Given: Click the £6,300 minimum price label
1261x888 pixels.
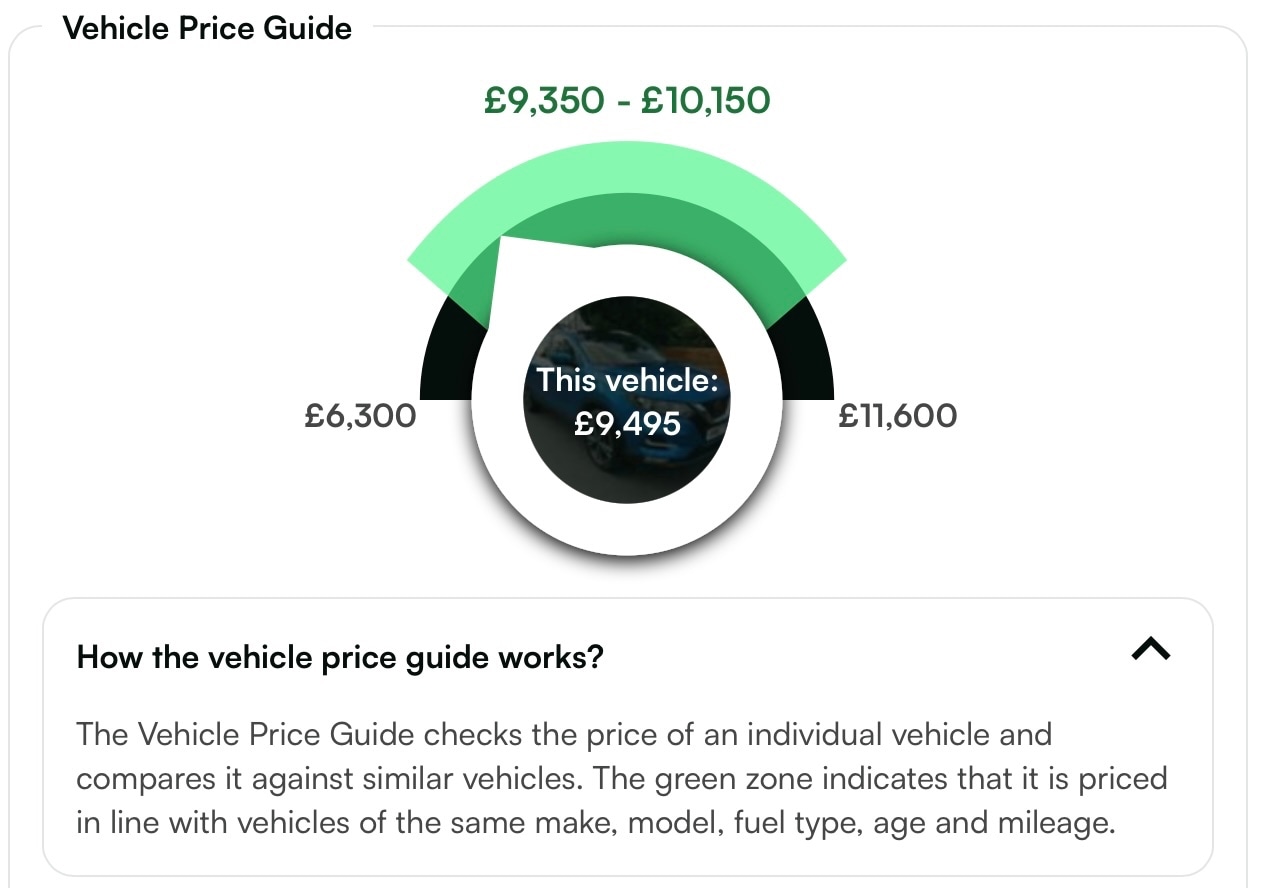Looking at the screenshot, I should [x=360, y=415].
